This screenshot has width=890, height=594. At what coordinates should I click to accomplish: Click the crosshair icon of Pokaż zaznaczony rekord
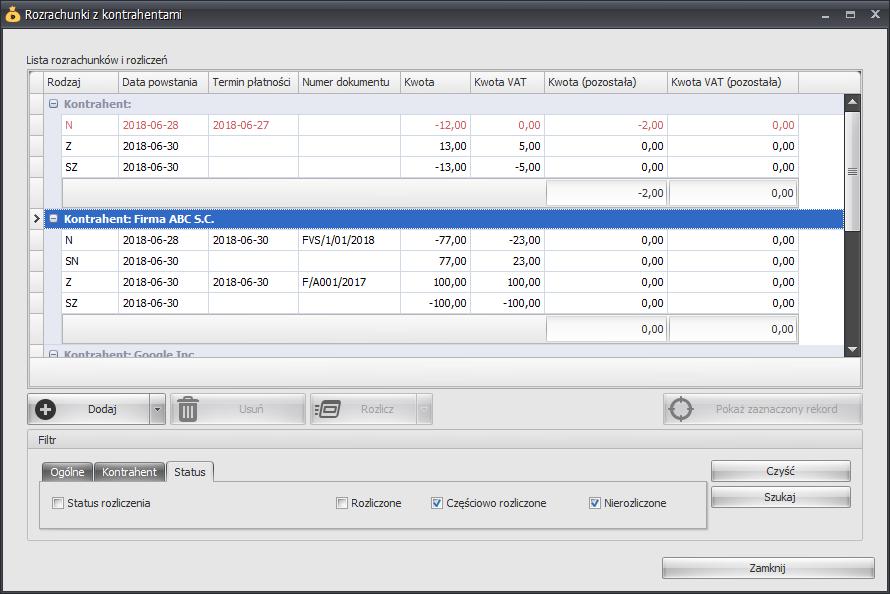pos(681,409)
